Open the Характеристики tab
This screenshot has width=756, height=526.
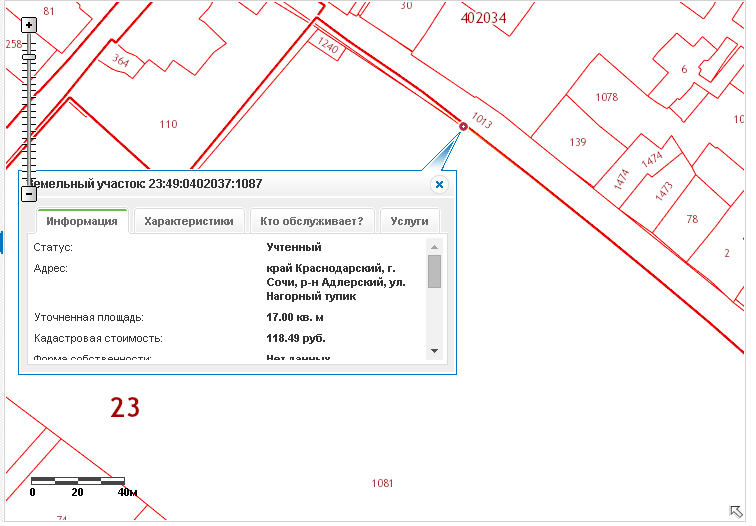click(189, 221)
